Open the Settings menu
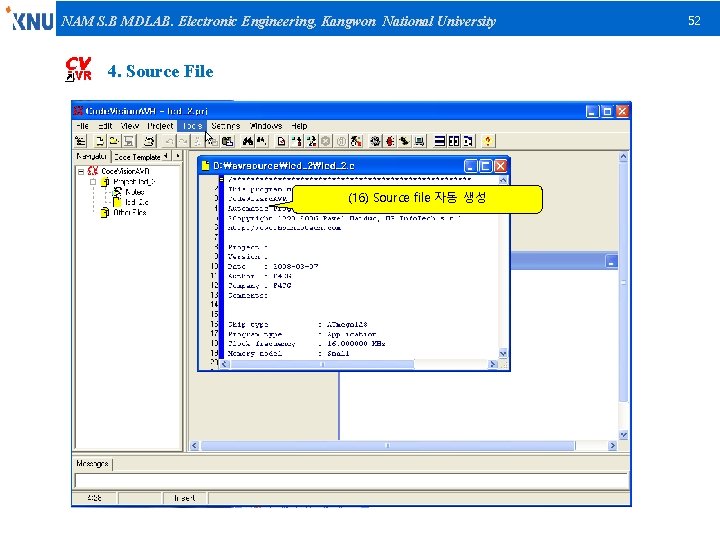 (x=225, y=126)
